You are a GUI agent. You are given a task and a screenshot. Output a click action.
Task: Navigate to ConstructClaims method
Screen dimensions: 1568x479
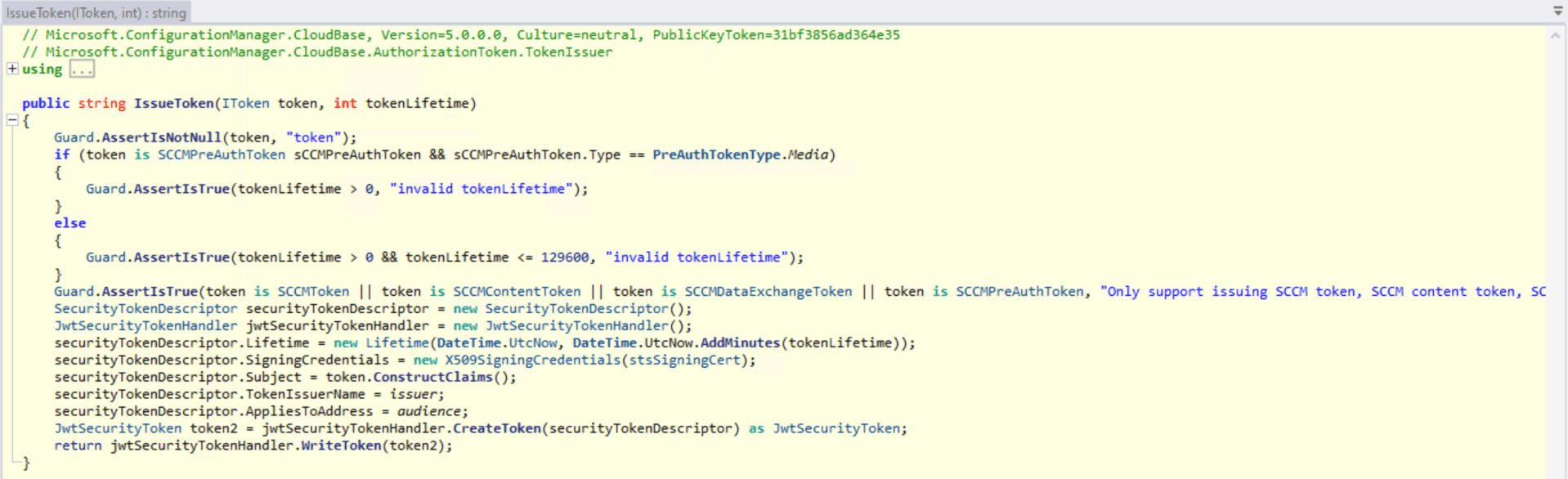(432, 377)
